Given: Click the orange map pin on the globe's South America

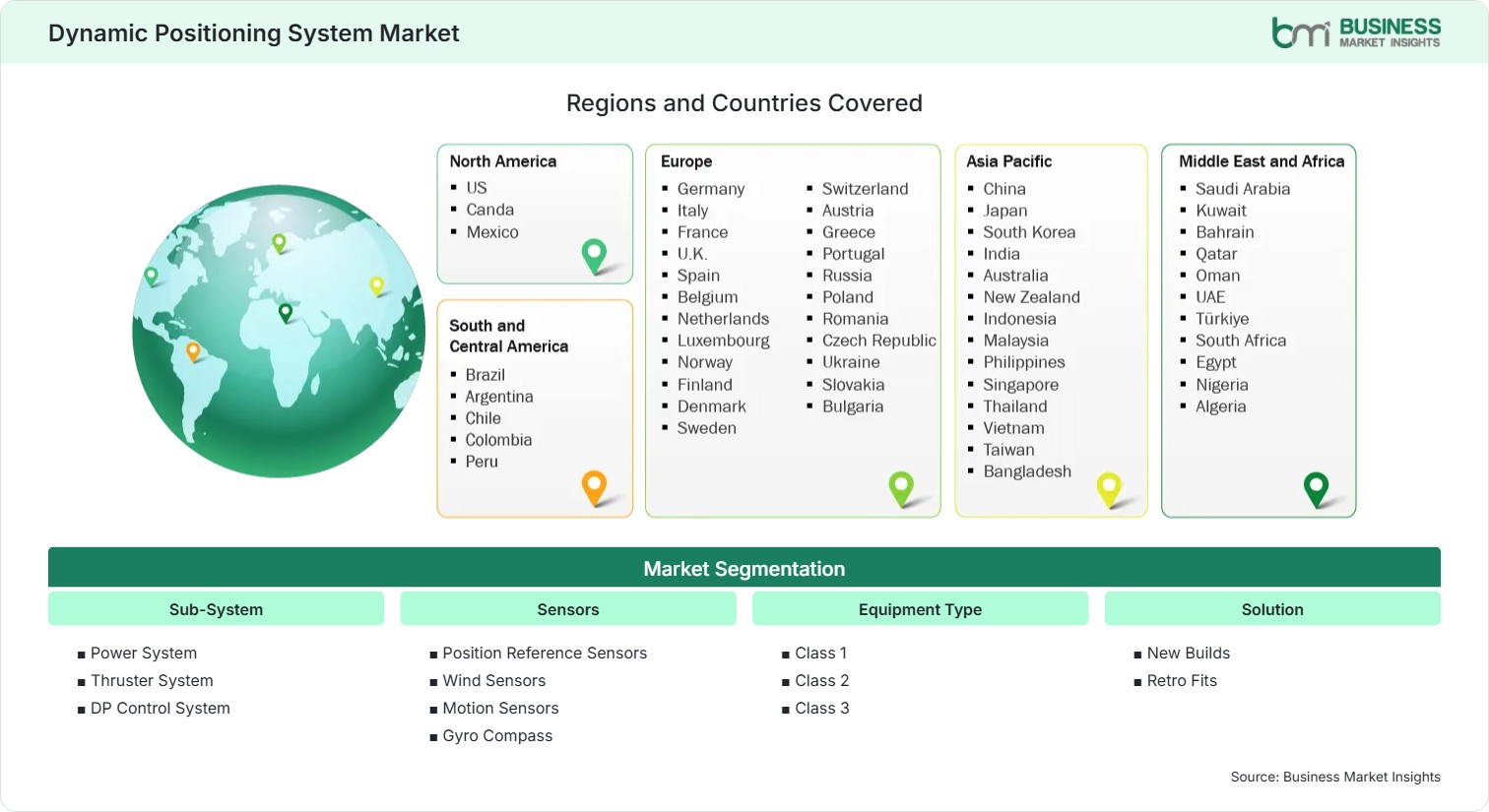Looking at the screenshot, I should [x=193, y=351].
